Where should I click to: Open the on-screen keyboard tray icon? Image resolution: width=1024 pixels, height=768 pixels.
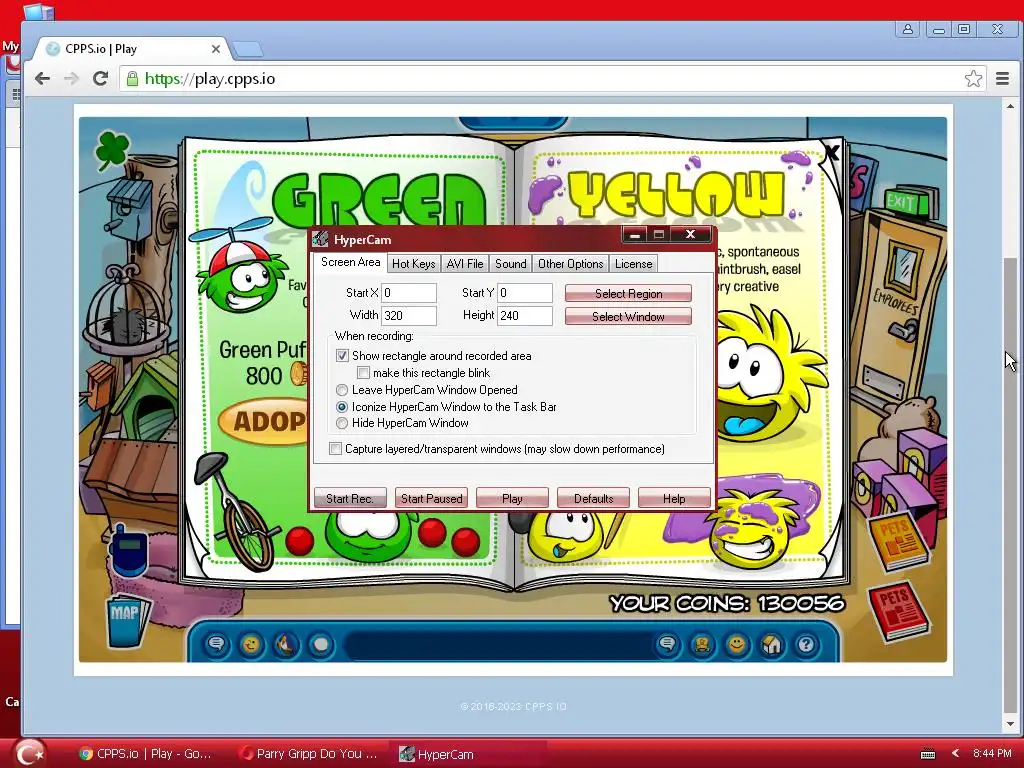928,754
